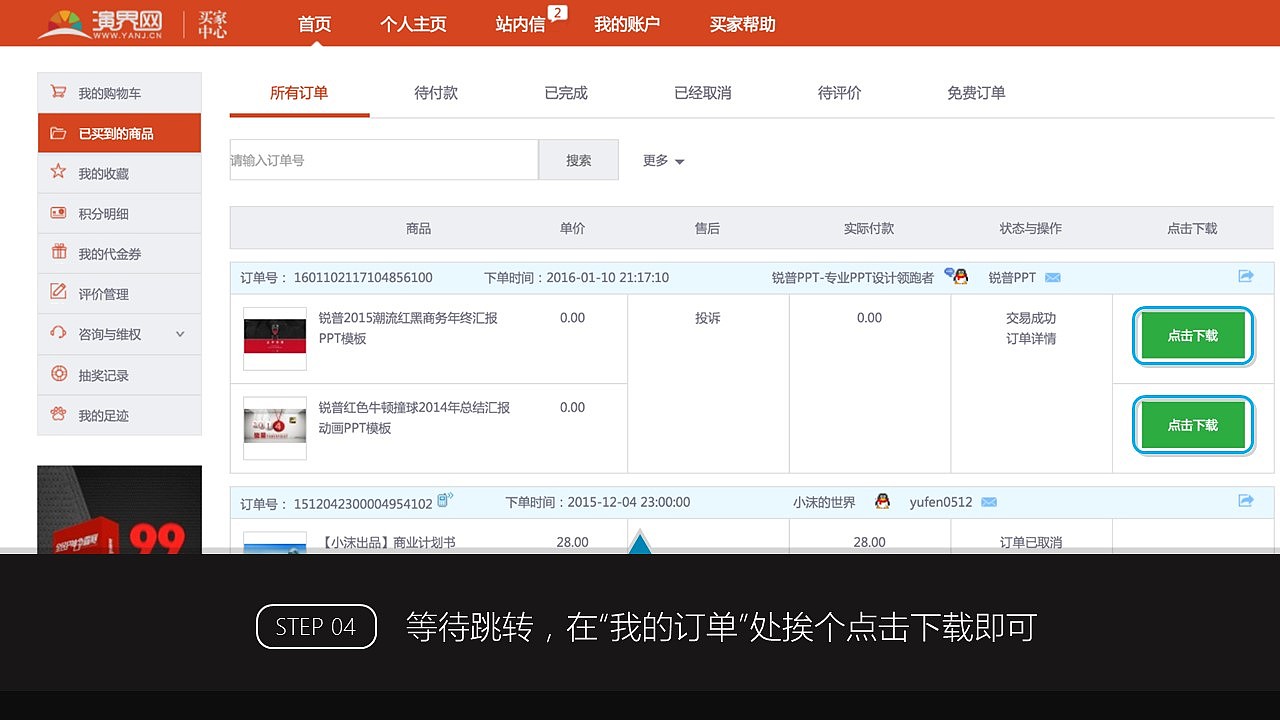This screenshot has width=1280, height=720.
Task: Click the gift icon for 我的代金券
Action: 58,253
